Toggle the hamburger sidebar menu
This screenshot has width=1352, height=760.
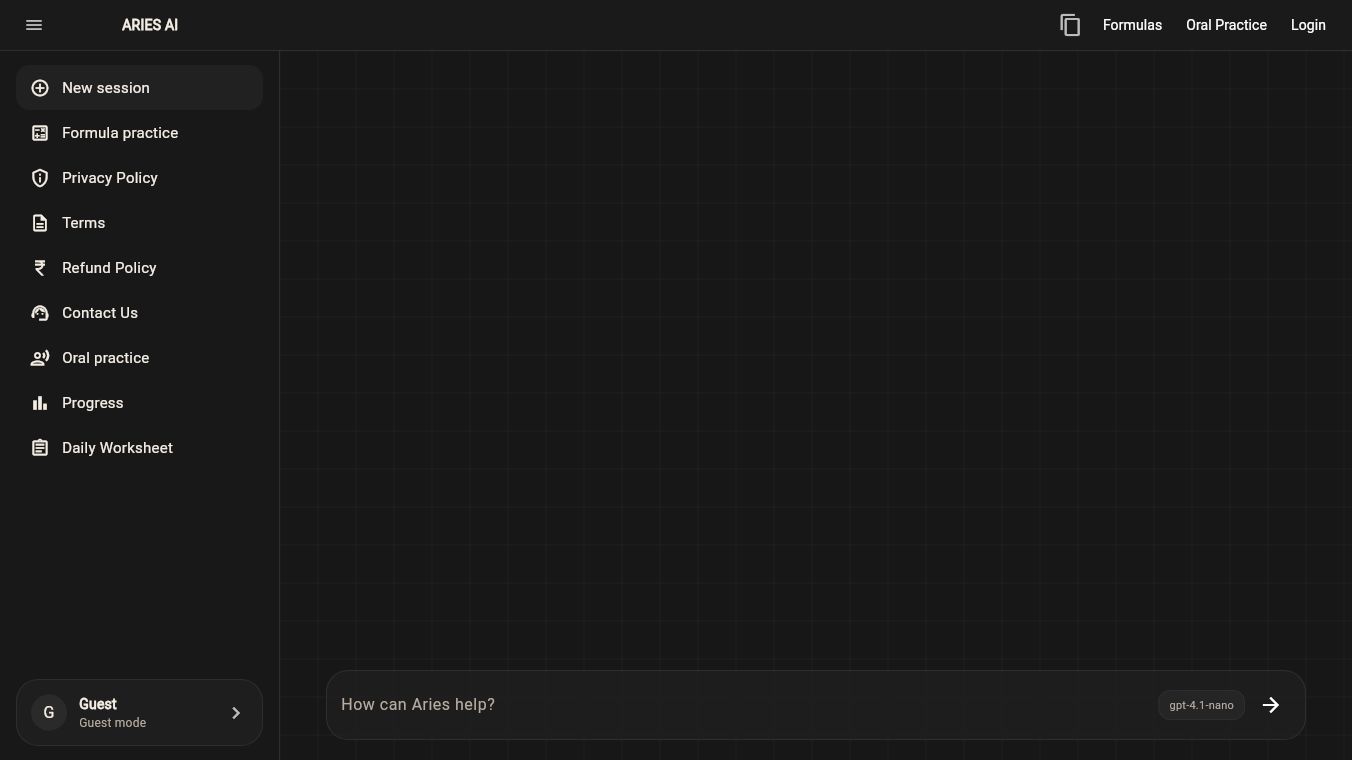(x=34, y=25)
